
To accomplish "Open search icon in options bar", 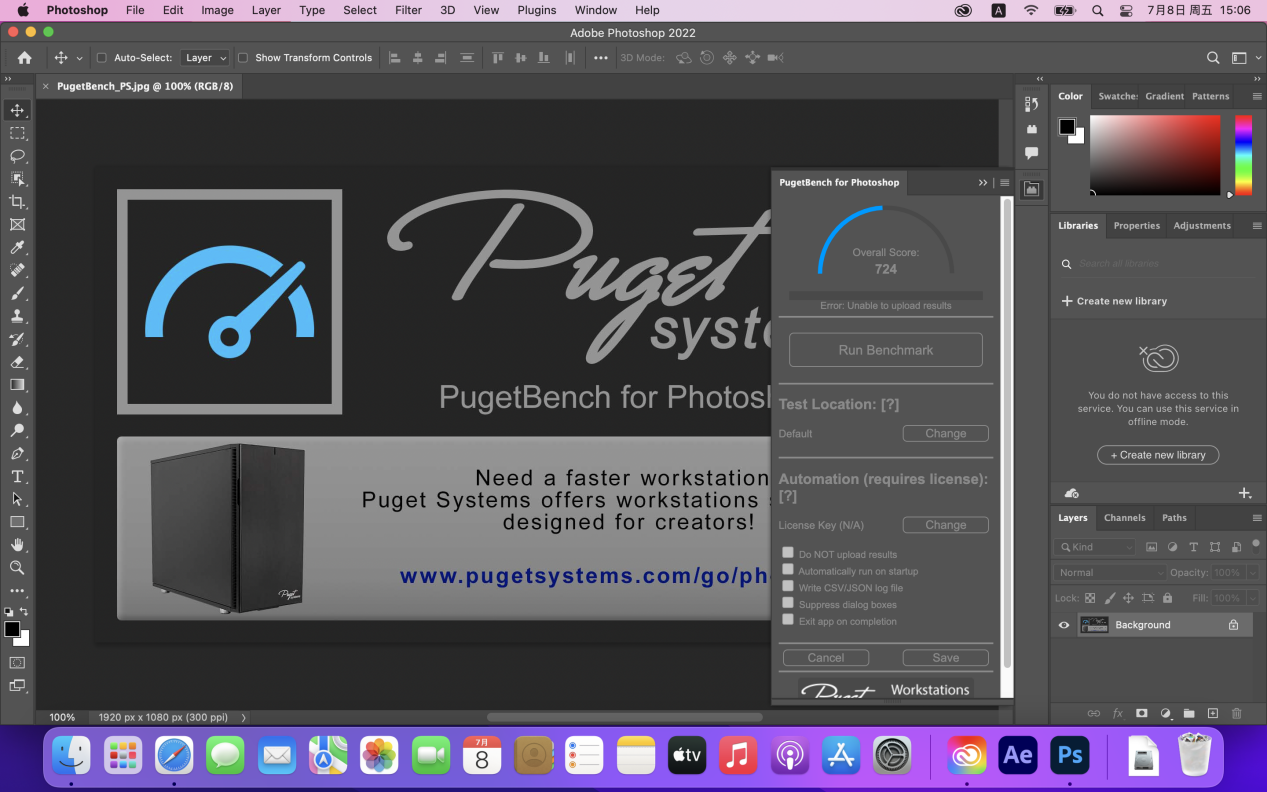I will [1213, 58].
